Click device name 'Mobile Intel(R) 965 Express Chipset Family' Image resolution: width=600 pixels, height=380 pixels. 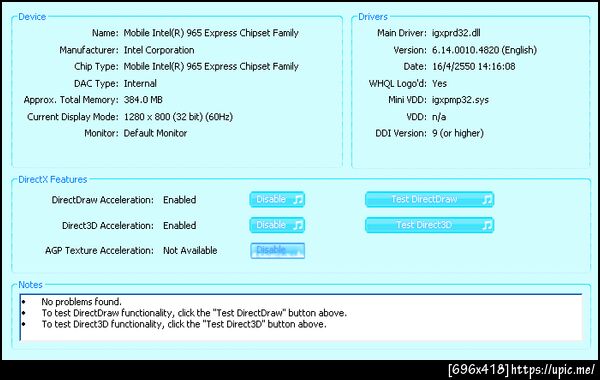pyautogui.click(x=211, y=33)
